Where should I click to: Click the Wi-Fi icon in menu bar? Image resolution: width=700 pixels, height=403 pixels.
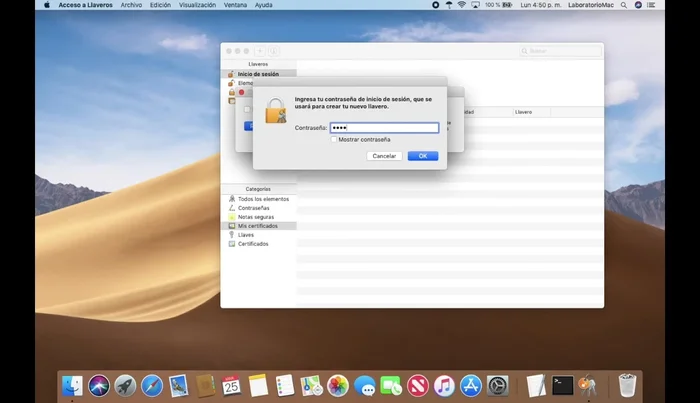click(x=461, y=5)
